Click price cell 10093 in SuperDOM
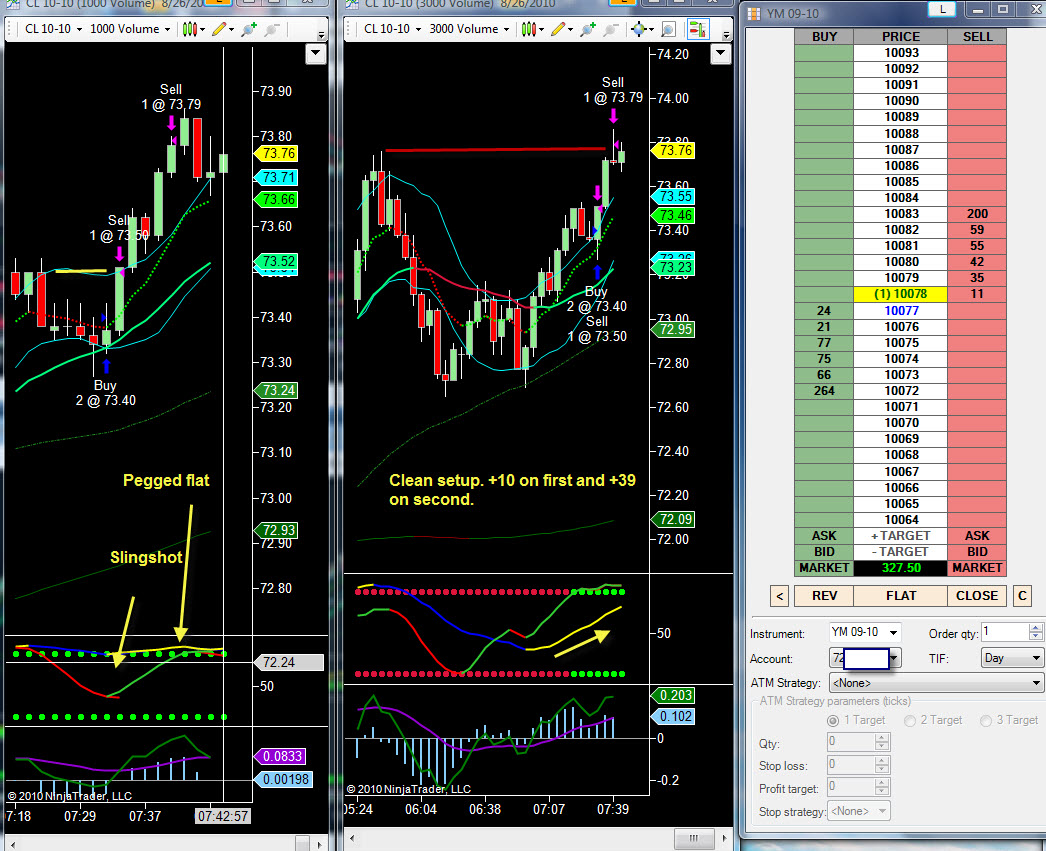 click(x=901, y=53)
